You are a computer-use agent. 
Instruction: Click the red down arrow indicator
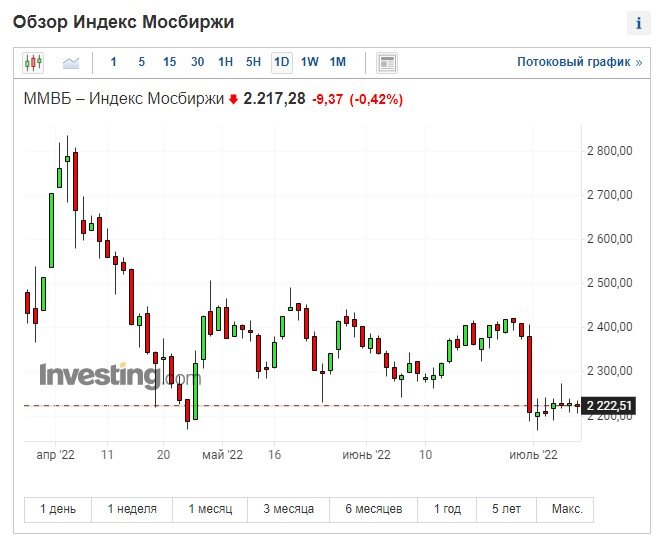pos(233,99)
